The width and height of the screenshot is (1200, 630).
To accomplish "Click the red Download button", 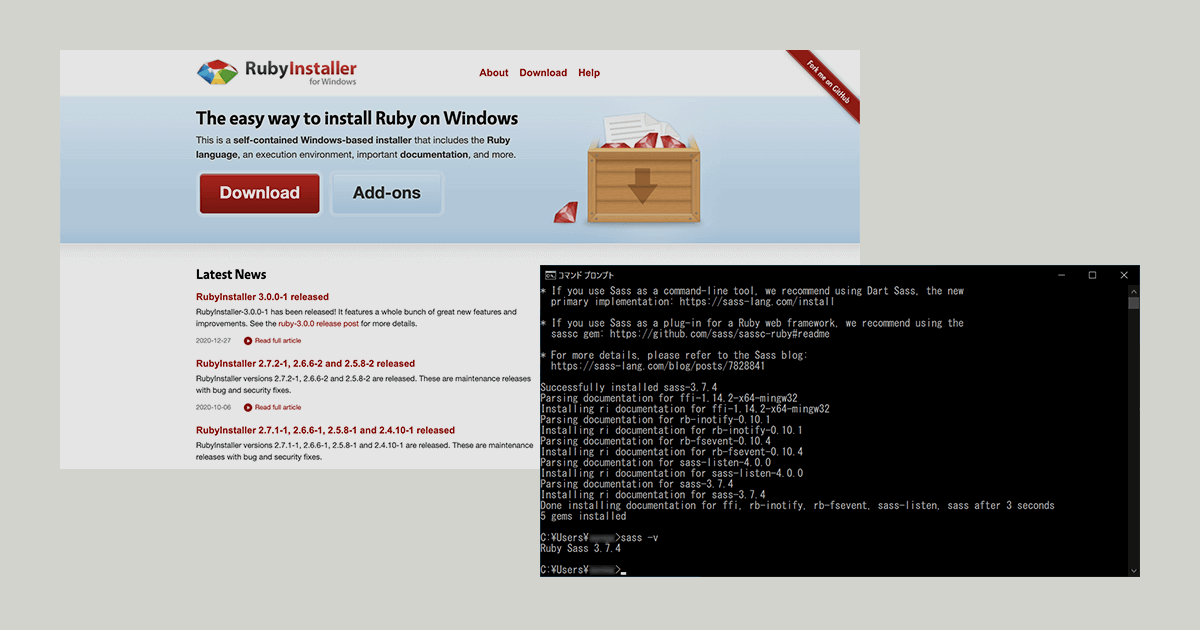I will coord(260,193).
